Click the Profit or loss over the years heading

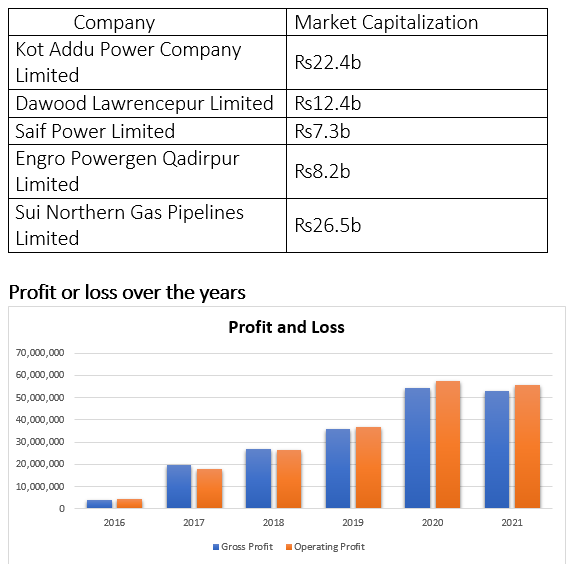(127, 292)
